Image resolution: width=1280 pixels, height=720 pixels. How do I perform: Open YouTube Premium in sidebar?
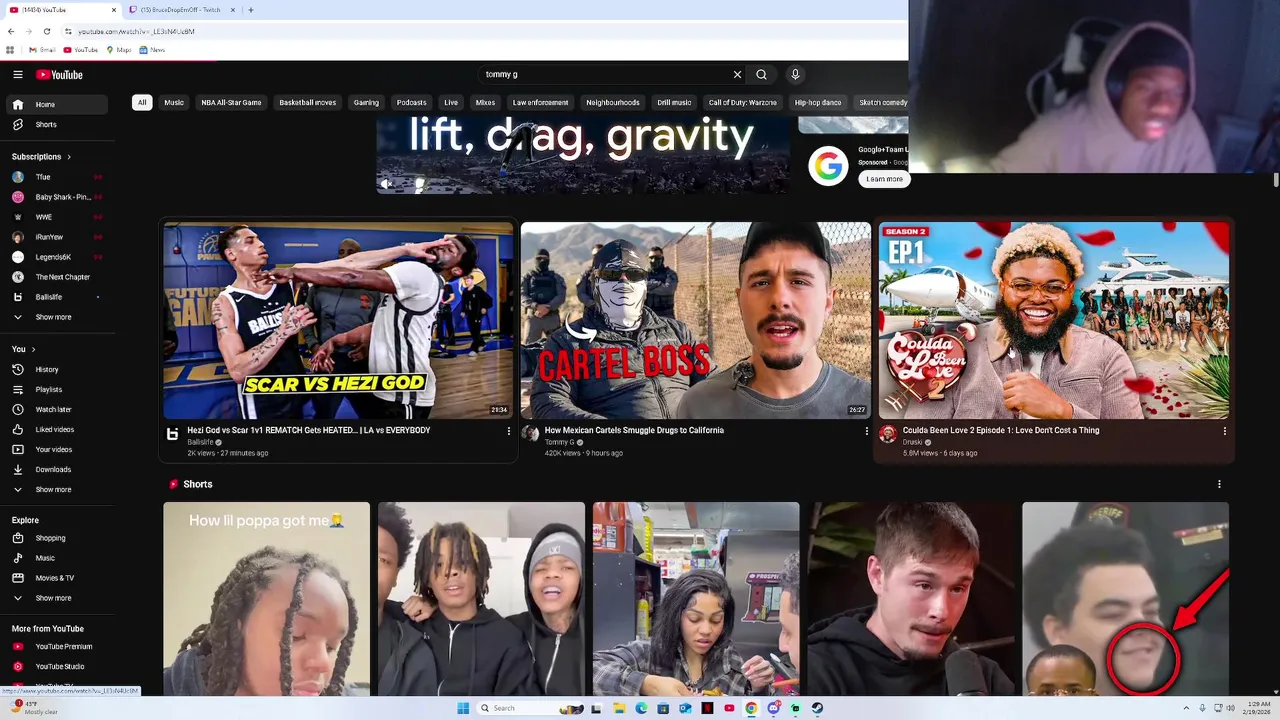(56, 647)
